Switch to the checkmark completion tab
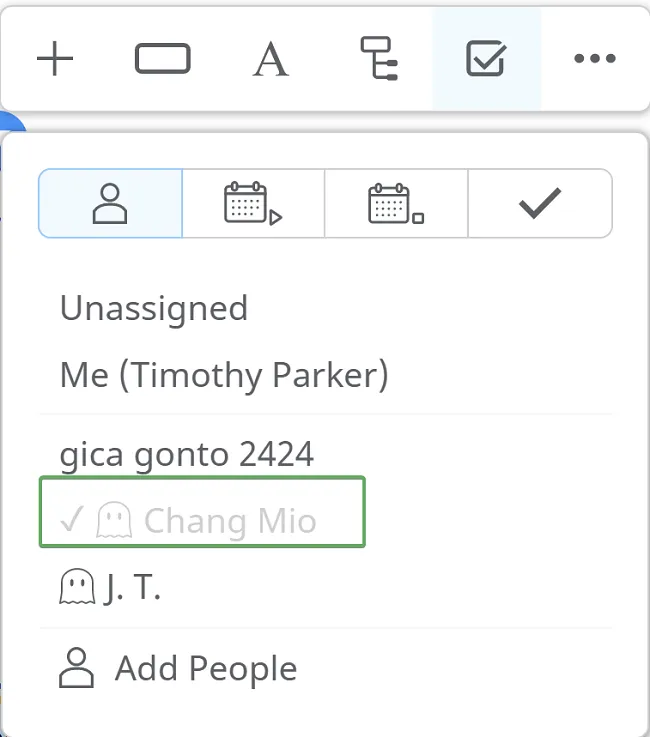 (539, 204)
